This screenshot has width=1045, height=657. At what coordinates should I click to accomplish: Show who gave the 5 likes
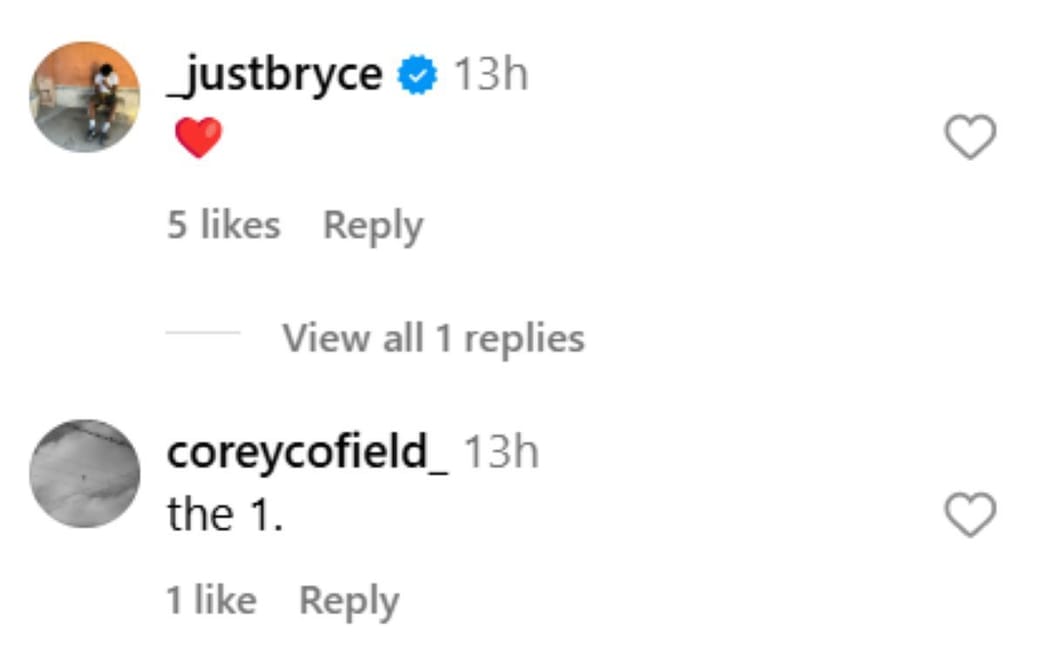224,225
